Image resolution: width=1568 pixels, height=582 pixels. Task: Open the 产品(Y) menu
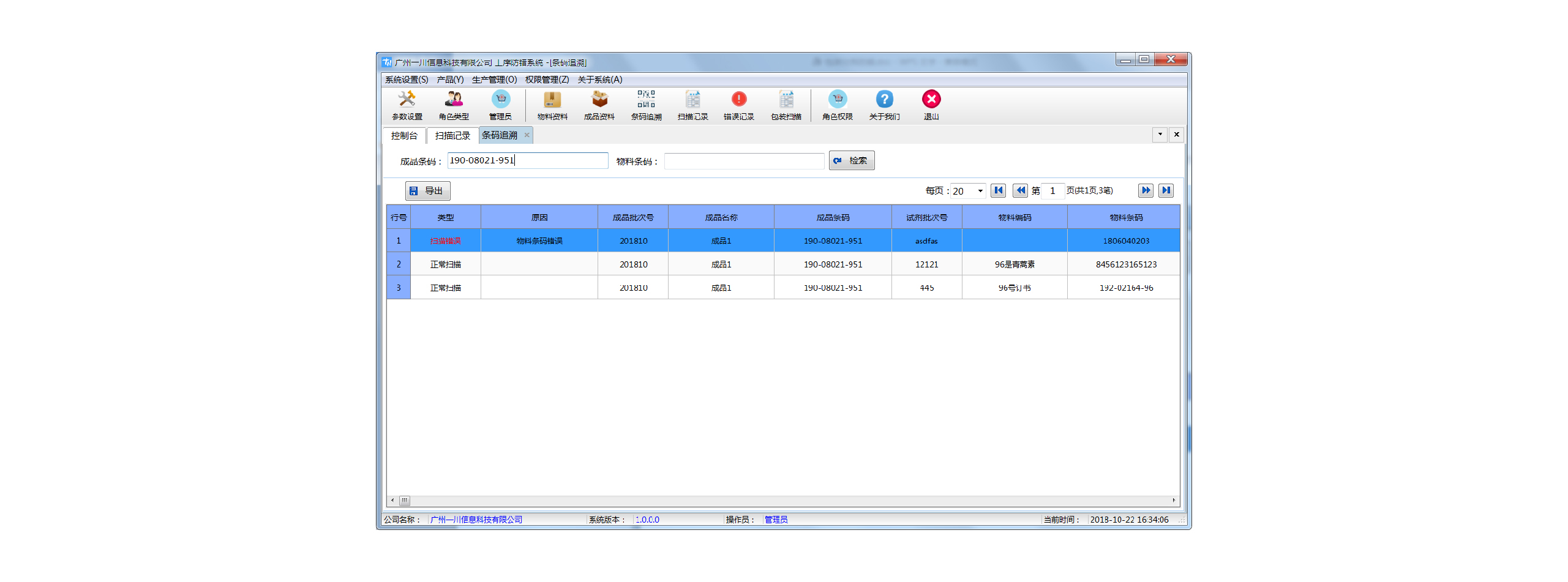[450, 80]
